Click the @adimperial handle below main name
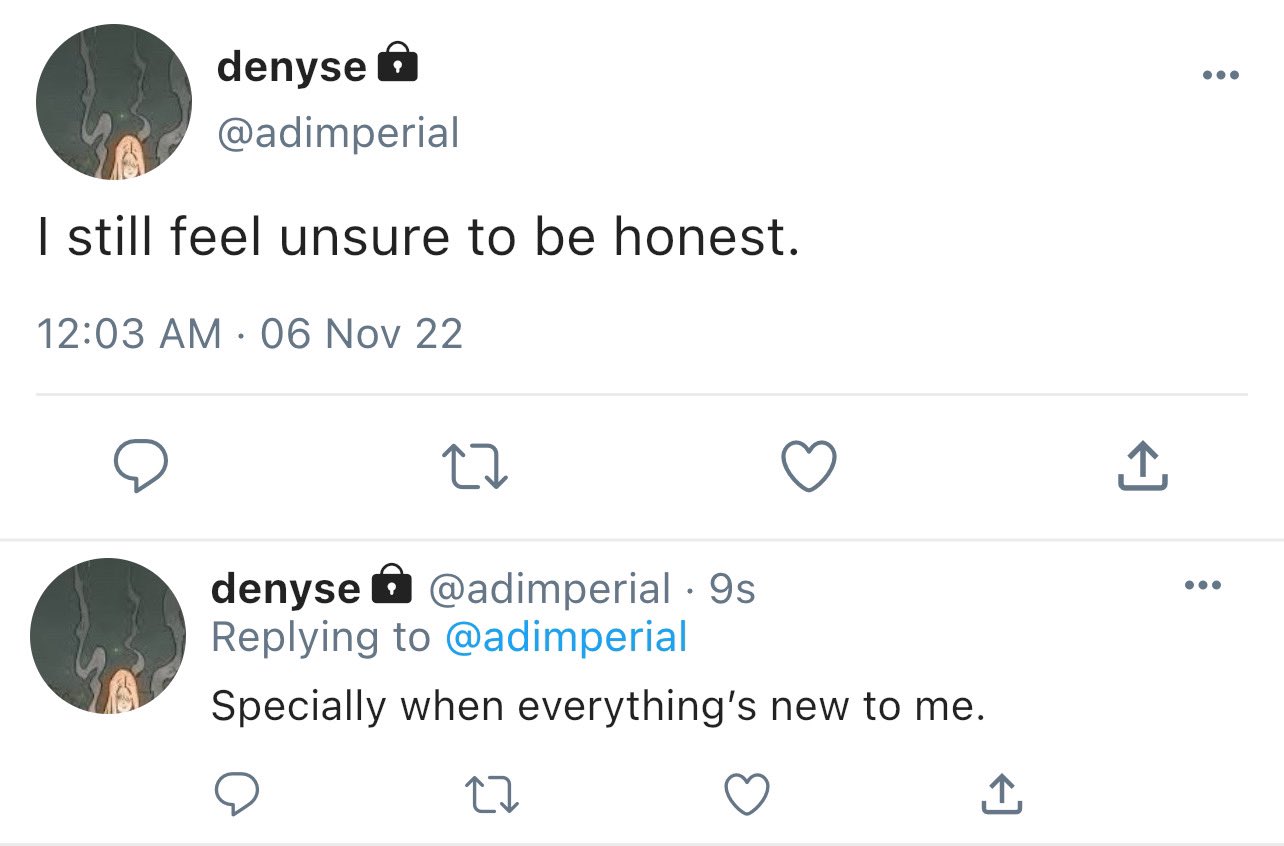Screen dimensions: 1284x846 (x=338, y=132)
